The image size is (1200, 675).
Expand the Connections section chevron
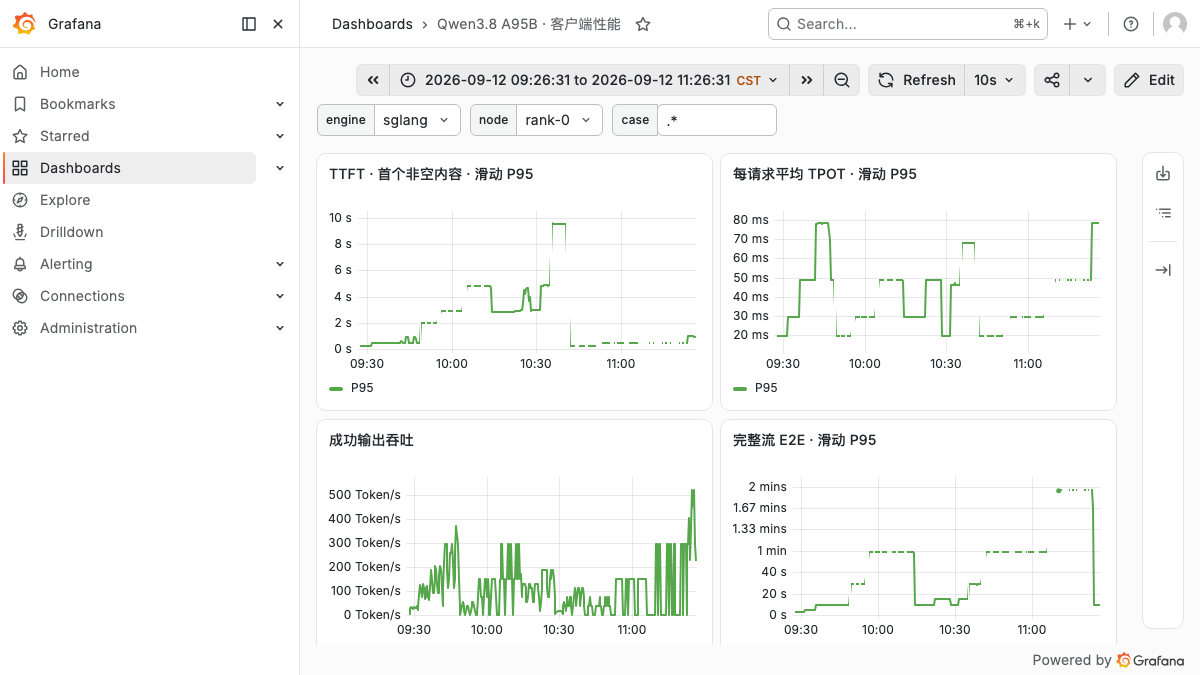[280, 296]
